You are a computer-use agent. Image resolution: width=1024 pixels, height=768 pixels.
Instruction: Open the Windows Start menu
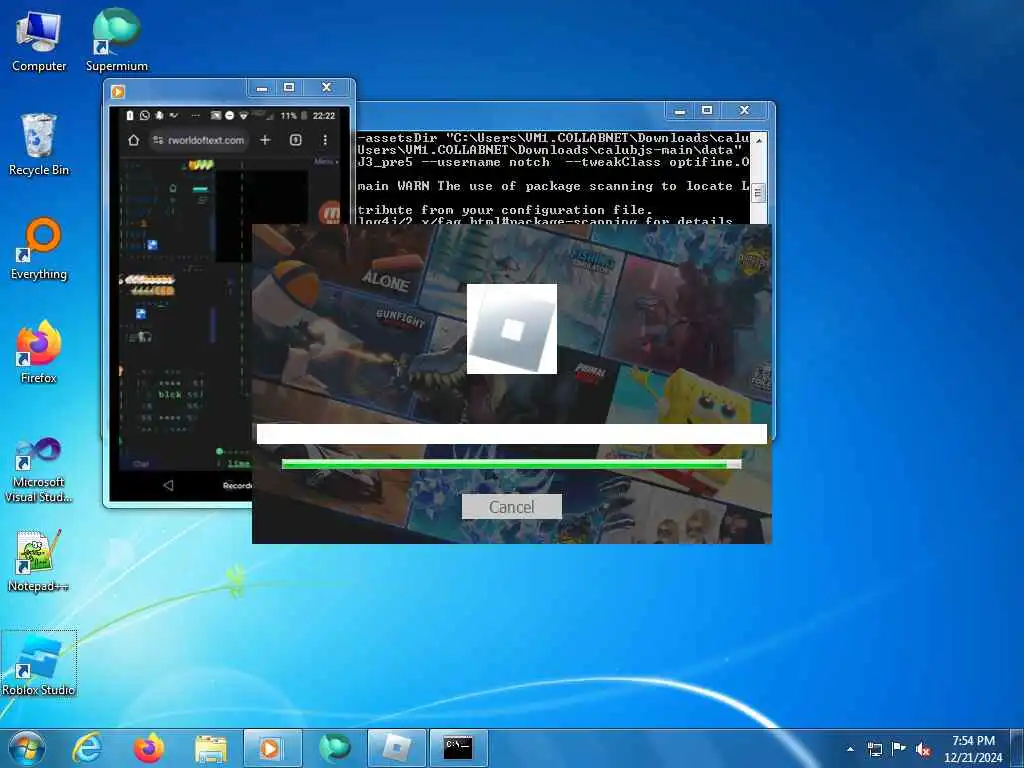tap(27, 748)
